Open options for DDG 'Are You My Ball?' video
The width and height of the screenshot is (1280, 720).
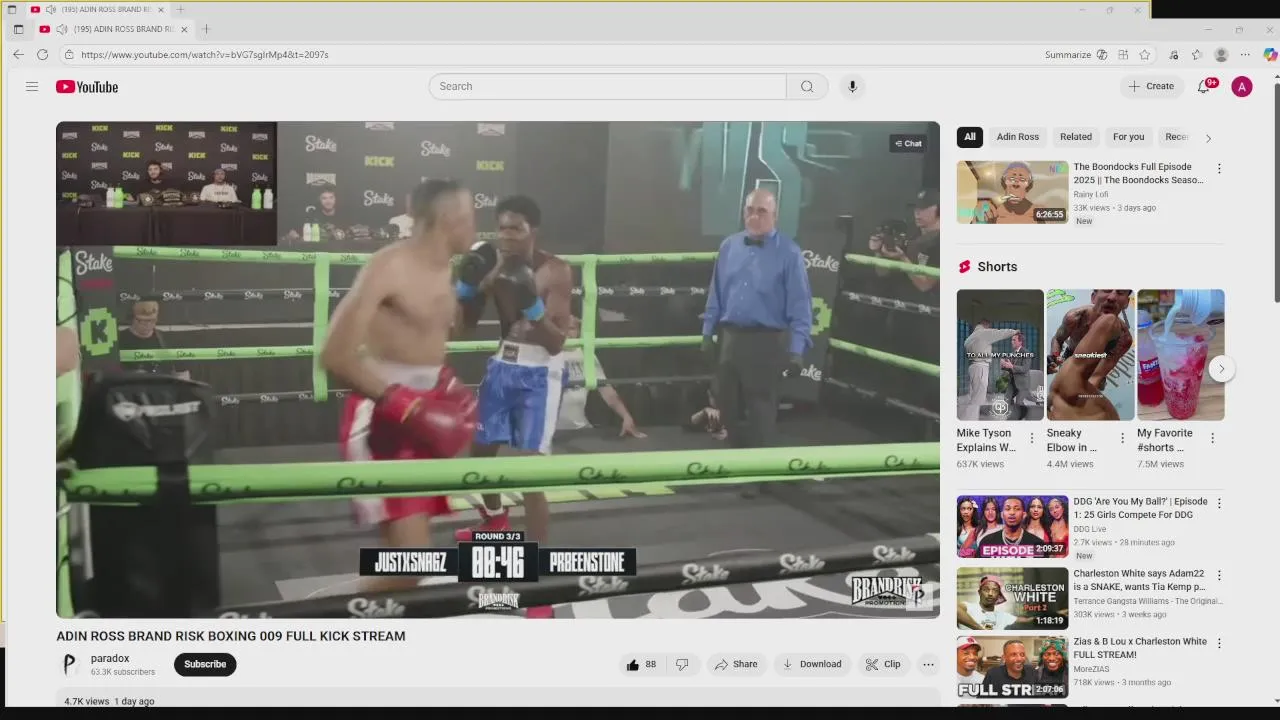[1219, 503]
